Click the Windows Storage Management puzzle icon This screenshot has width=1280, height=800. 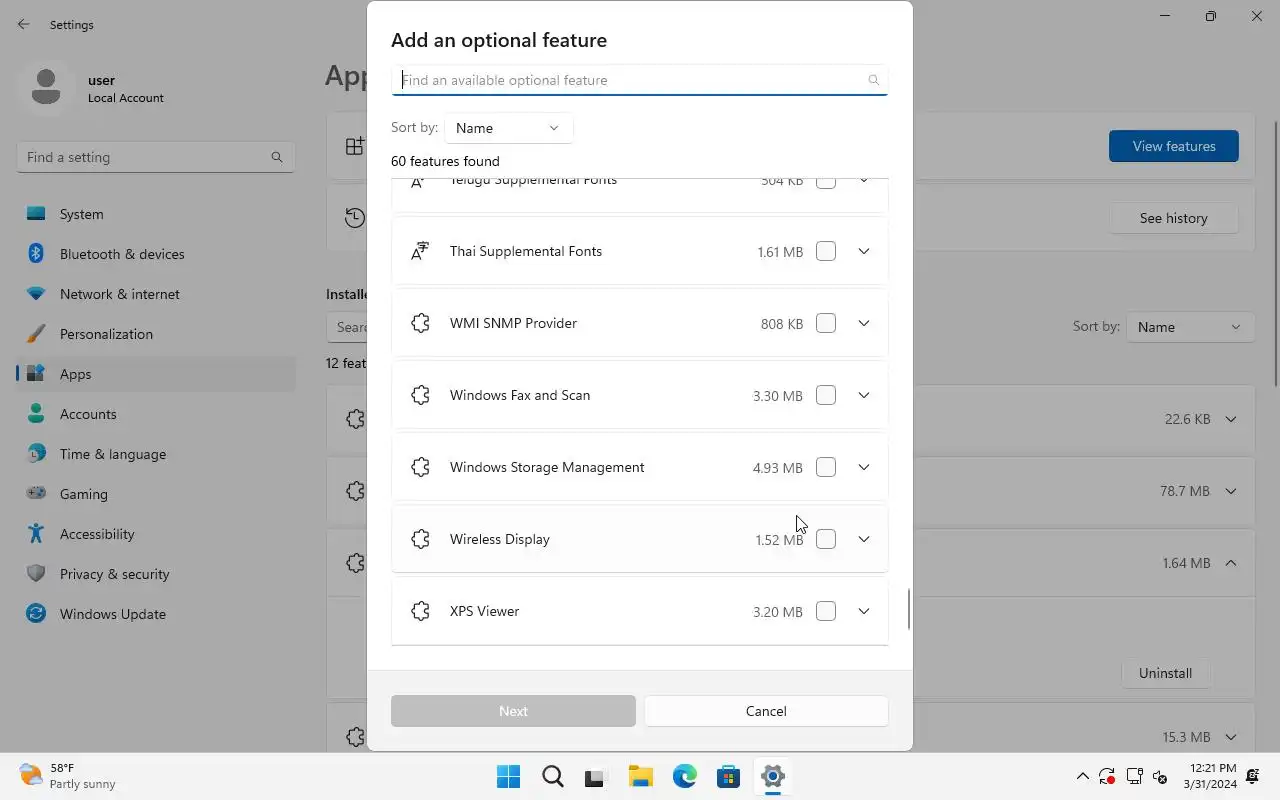(420, 467)
